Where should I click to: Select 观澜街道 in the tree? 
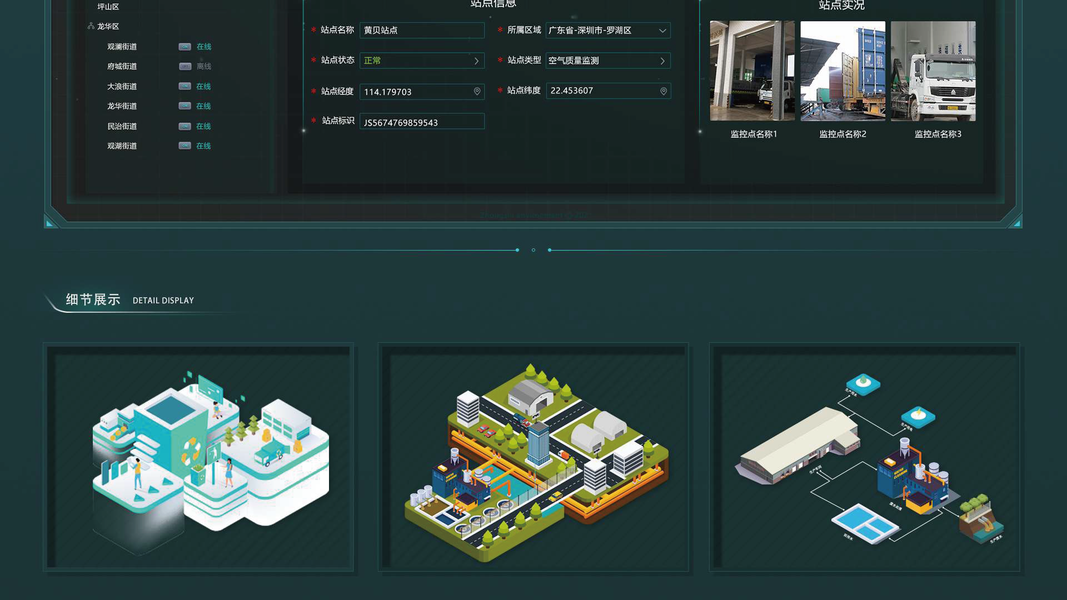(x=122, y=46)
